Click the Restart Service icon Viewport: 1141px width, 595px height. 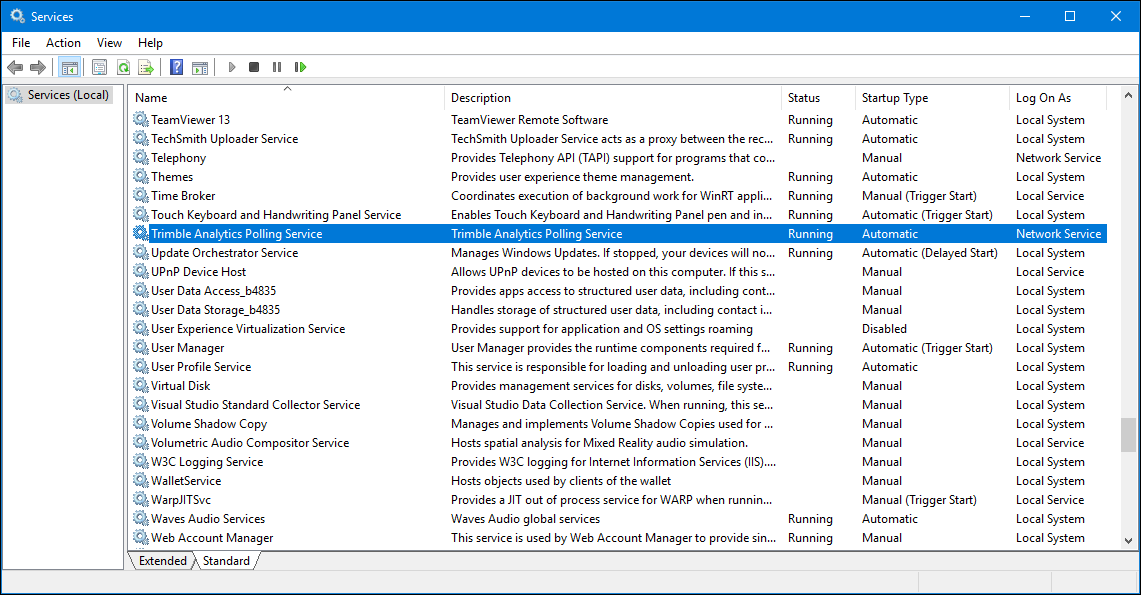(301, 67)
